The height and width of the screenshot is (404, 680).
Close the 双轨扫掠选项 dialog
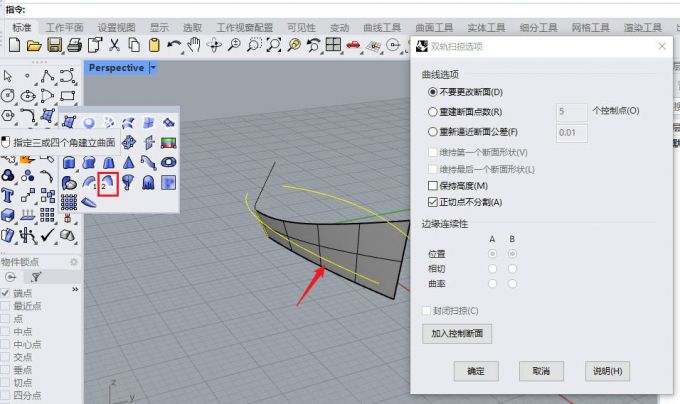click(x=662, y=46)
